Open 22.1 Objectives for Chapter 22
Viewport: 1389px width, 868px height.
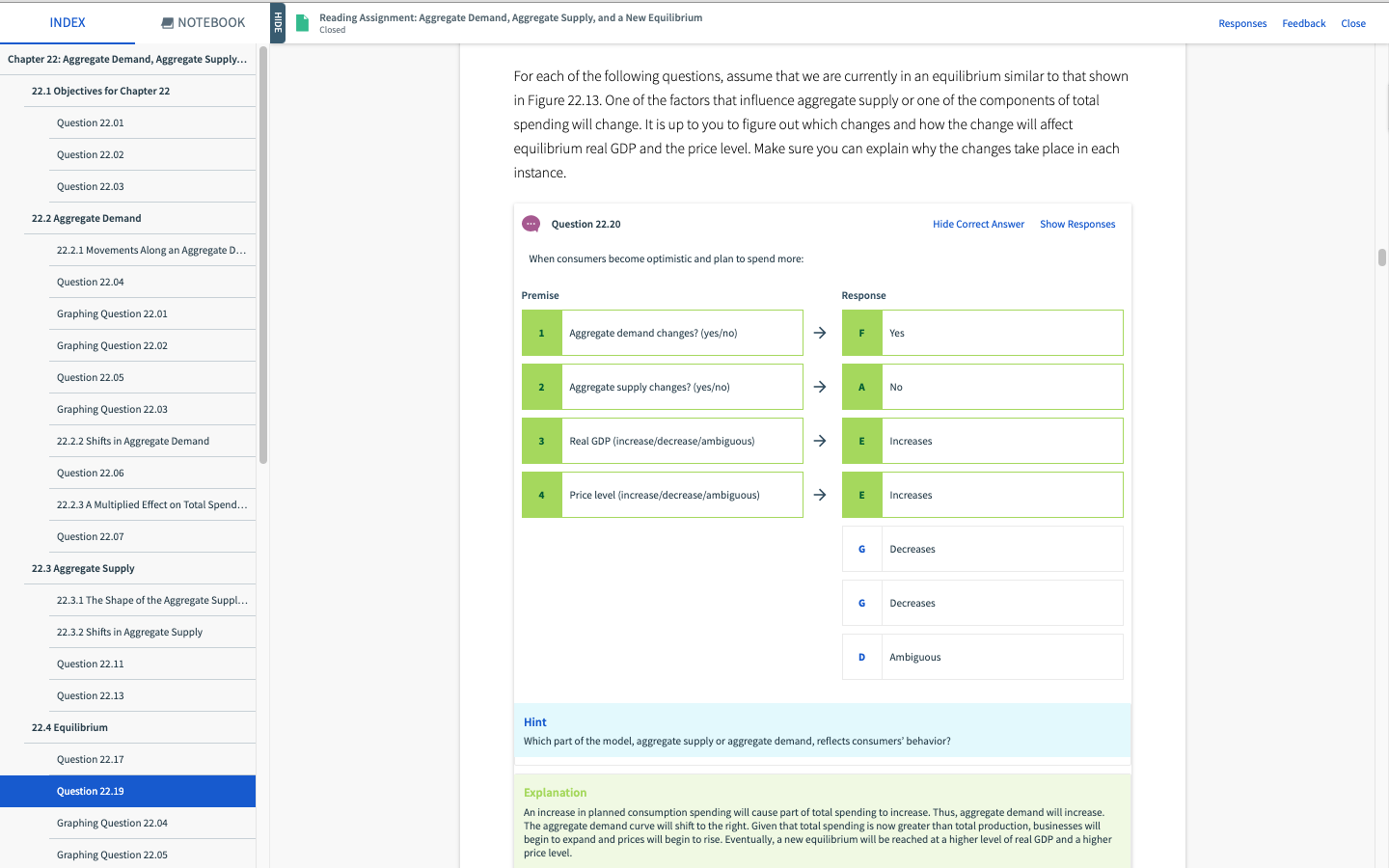140,91
